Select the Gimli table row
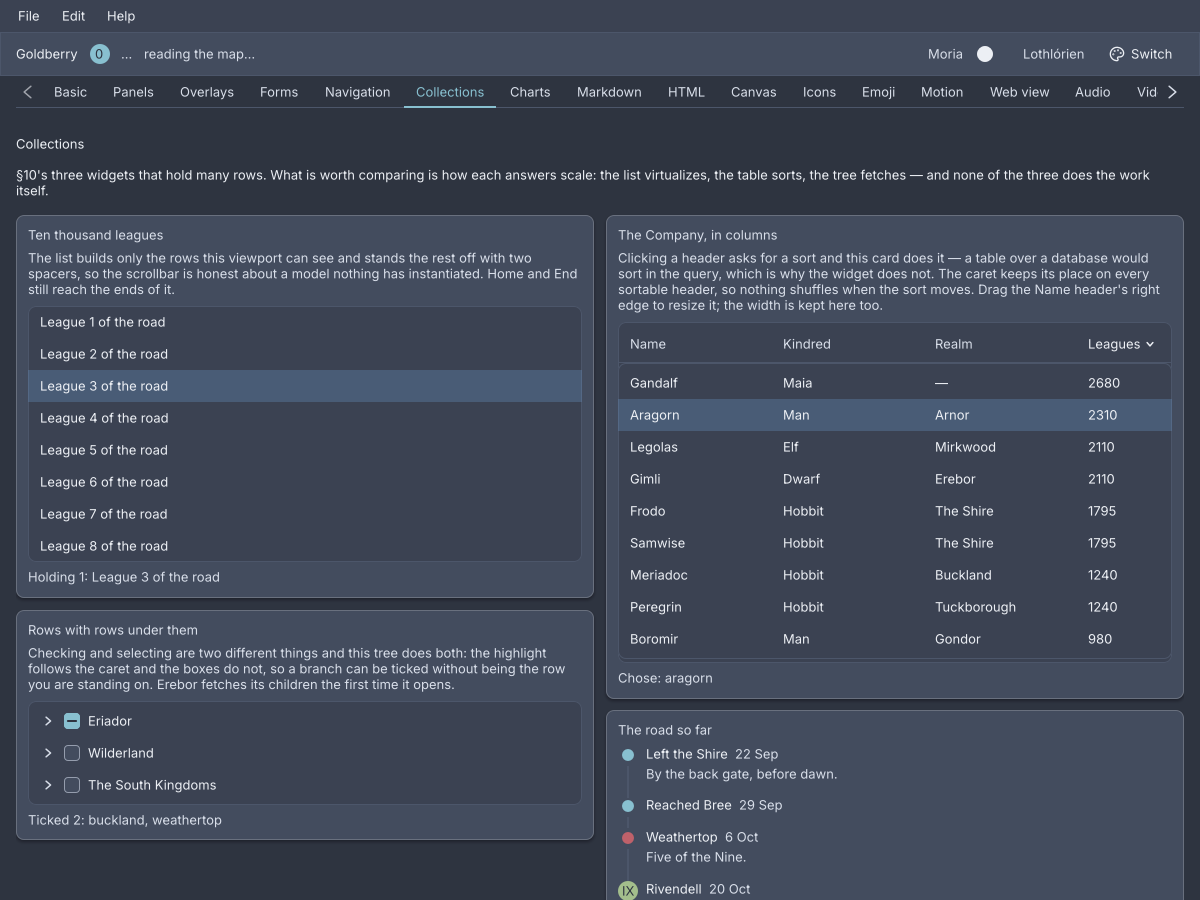 (895, 479)
